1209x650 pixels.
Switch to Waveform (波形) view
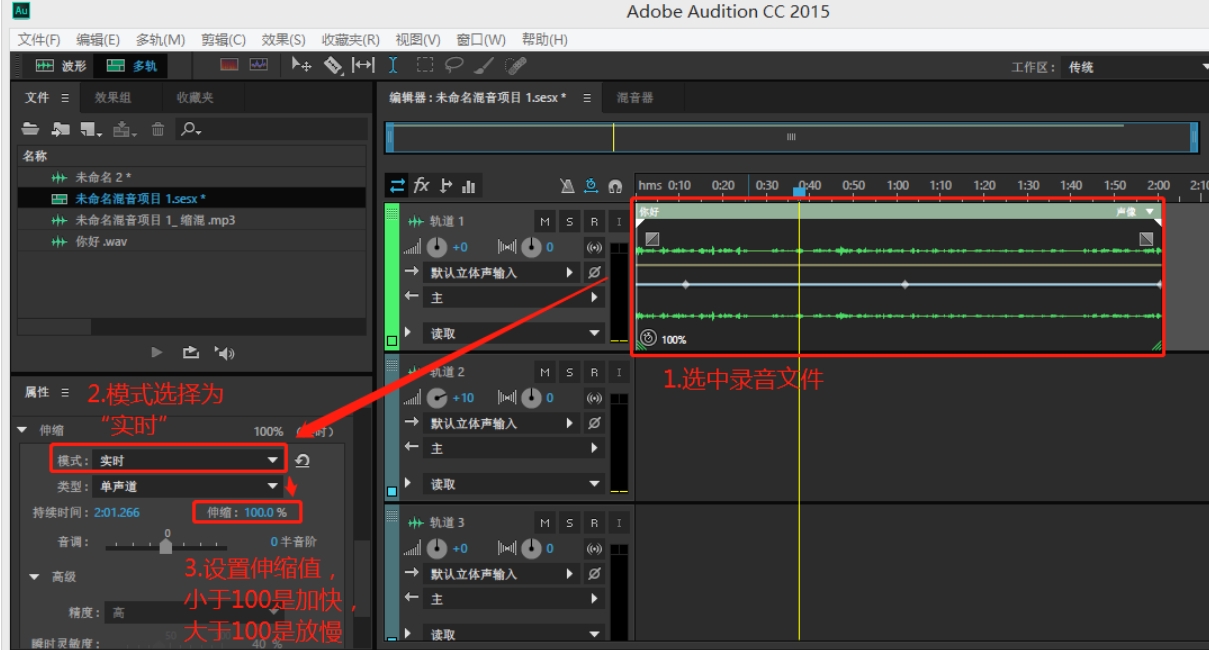61,66
